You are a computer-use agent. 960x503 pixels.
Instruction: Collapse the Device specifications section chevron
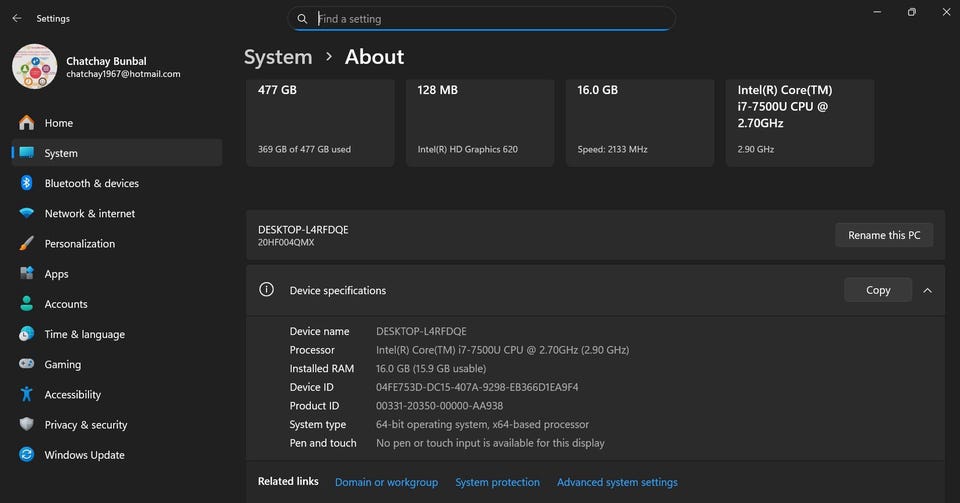(x=927, y=290)
